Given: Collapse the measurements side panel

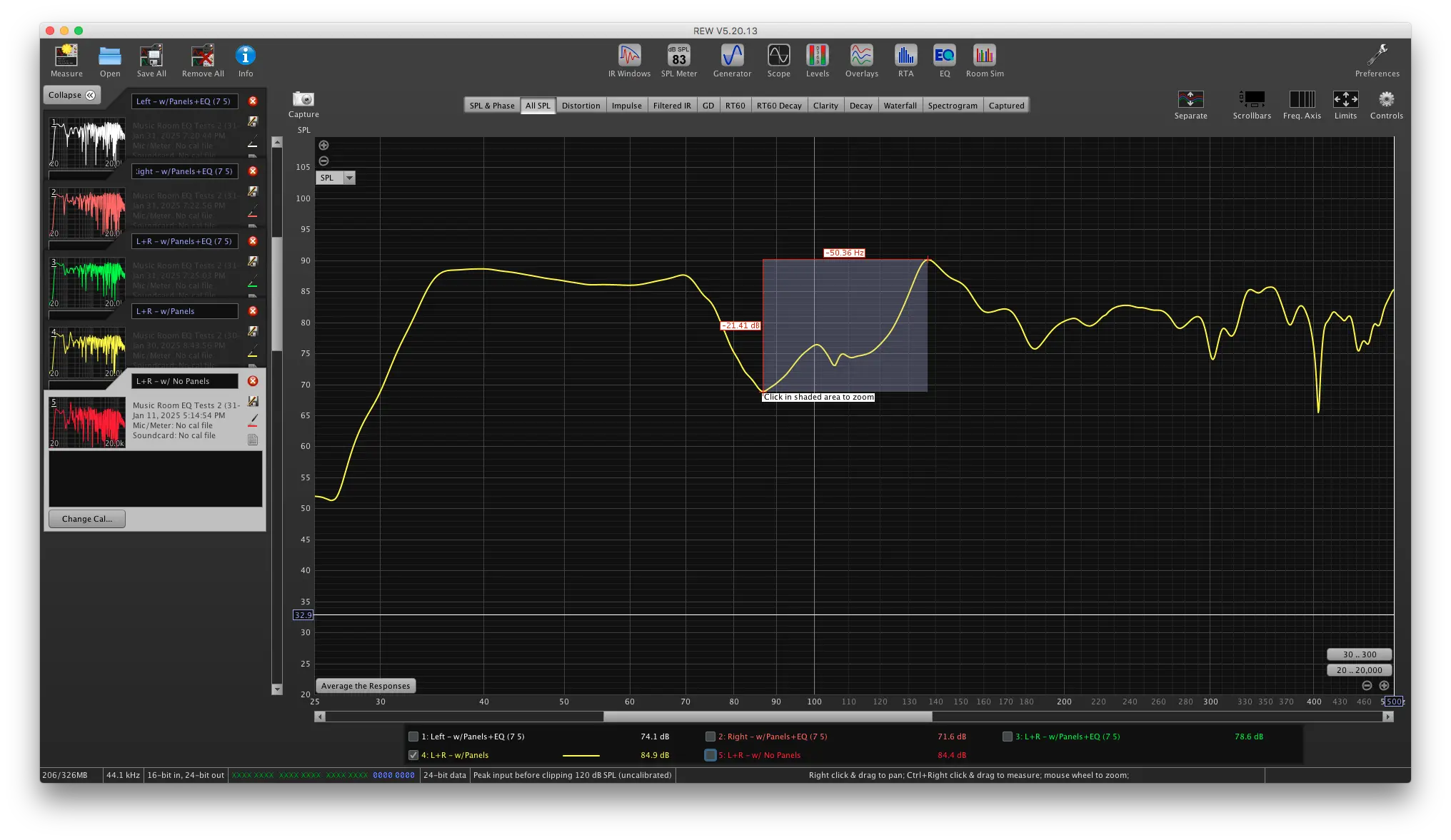Looking at the screenshot, I should tap(71, 95).
